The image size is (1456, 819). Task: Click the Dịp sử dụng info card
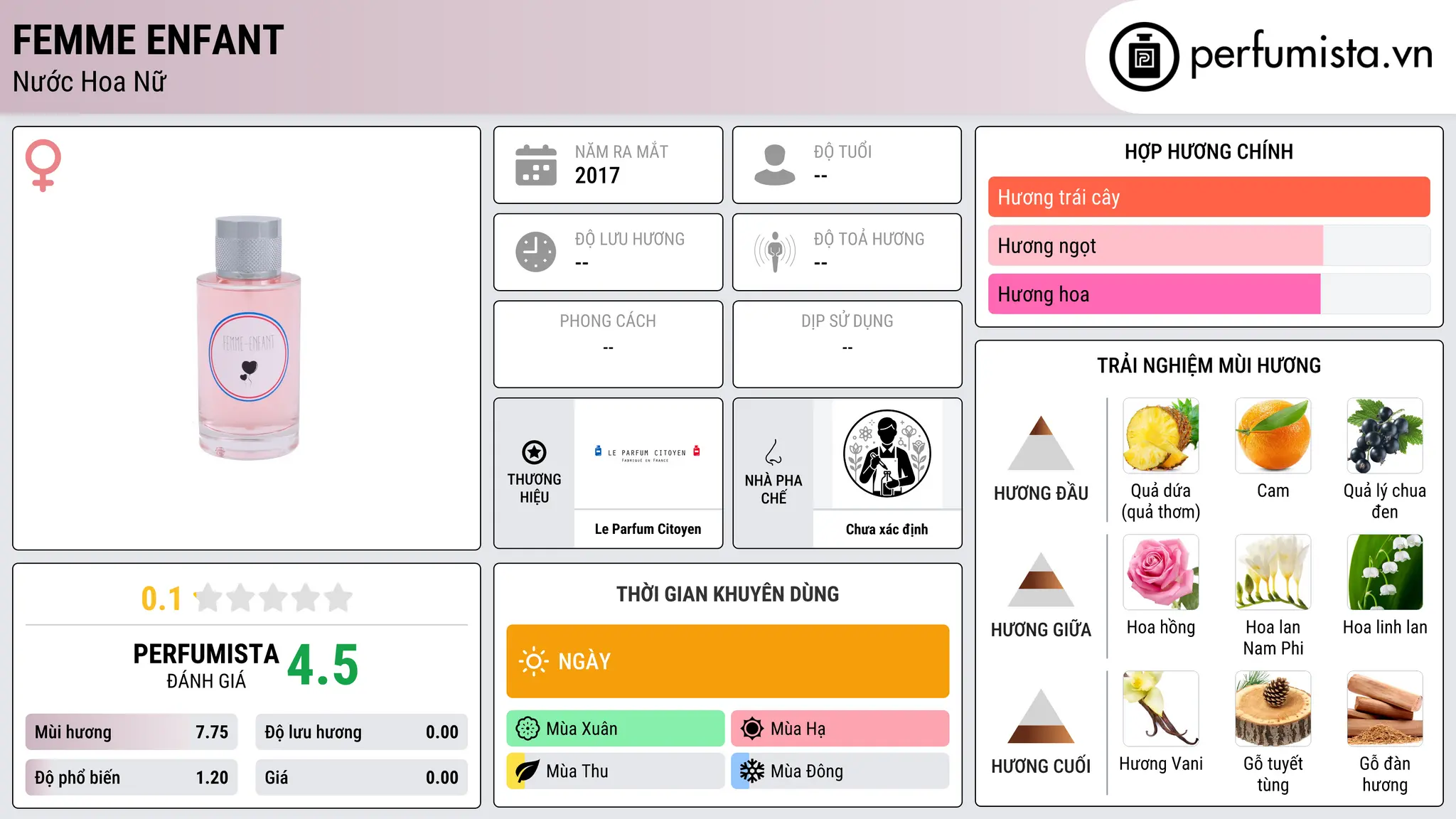click(x=847, y=344)
